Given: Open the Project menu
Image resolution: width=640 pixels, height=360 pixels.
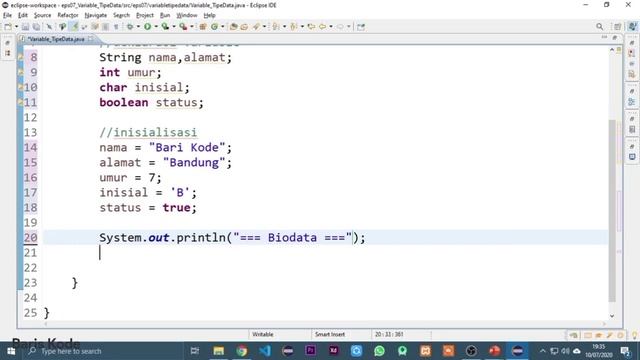Looking at the screenshot, I should [x=145, y=16].
